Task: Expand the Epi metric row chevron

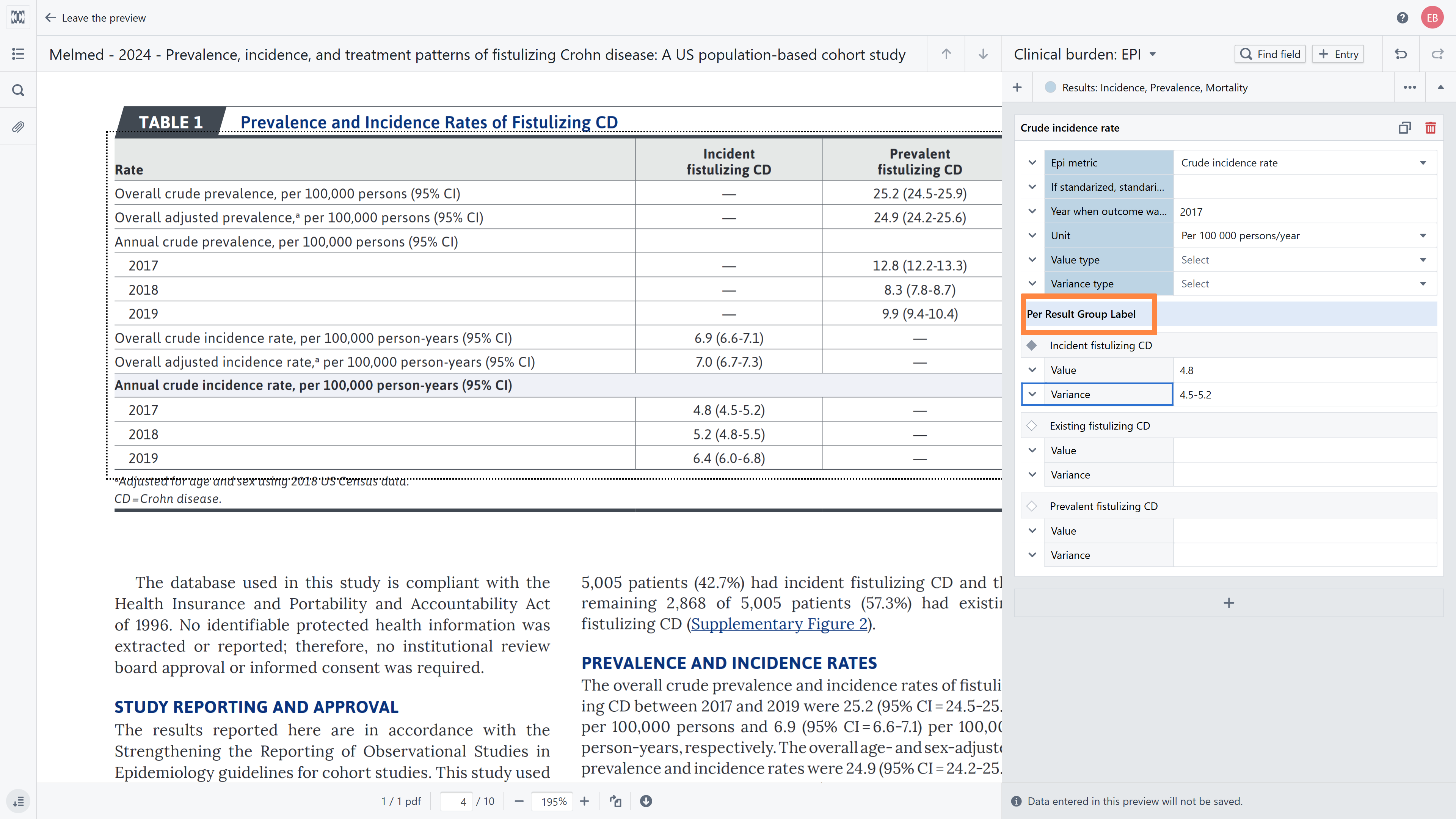Action: click(x=1032, y=163)
